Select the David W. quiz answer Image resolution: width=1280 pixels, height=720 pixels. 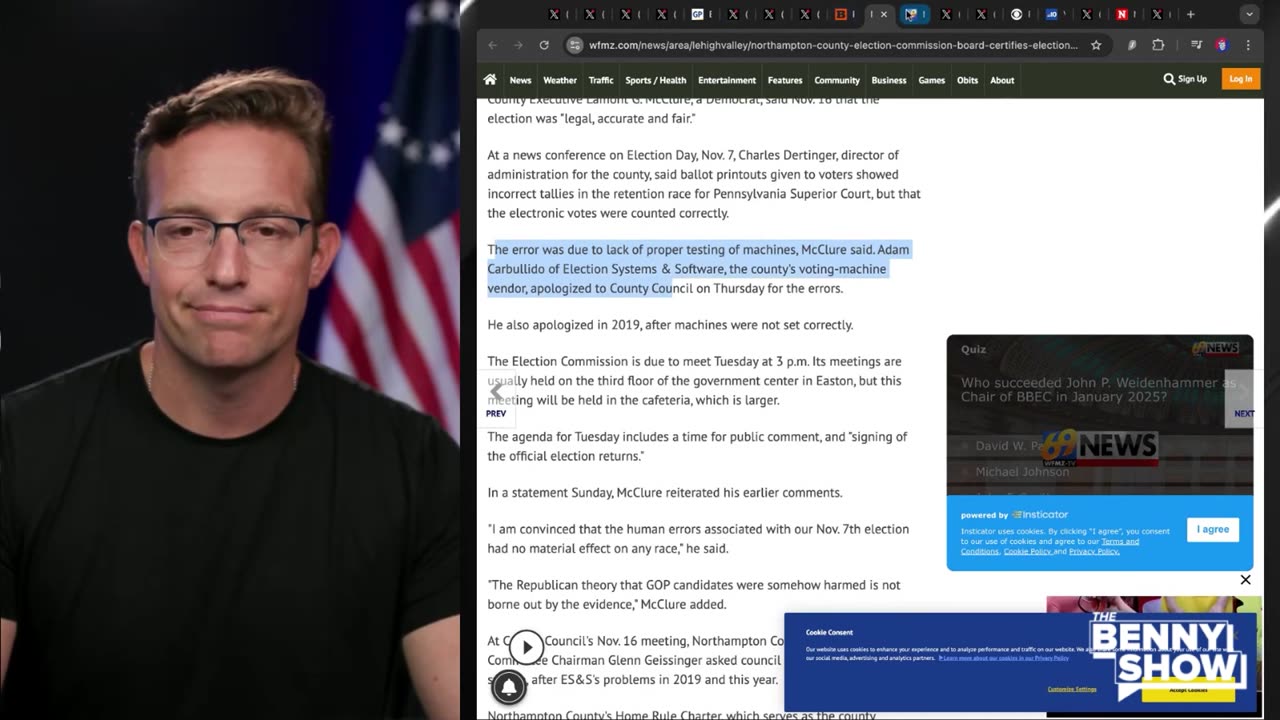(x=1010, y=446)
